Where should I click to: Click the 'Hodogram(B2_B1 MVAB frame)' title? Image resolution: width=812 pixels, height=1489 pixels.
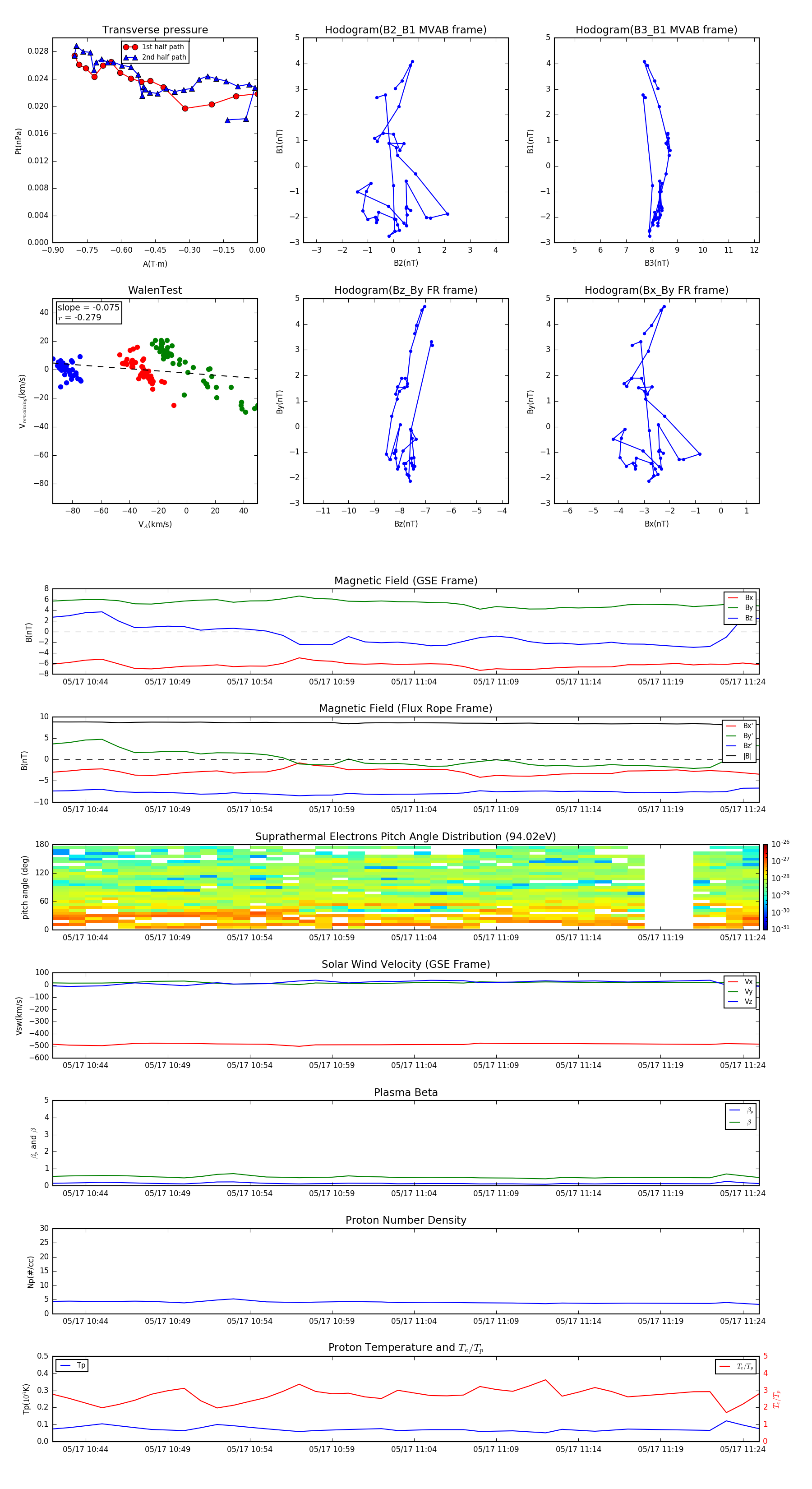coord(406,29)
